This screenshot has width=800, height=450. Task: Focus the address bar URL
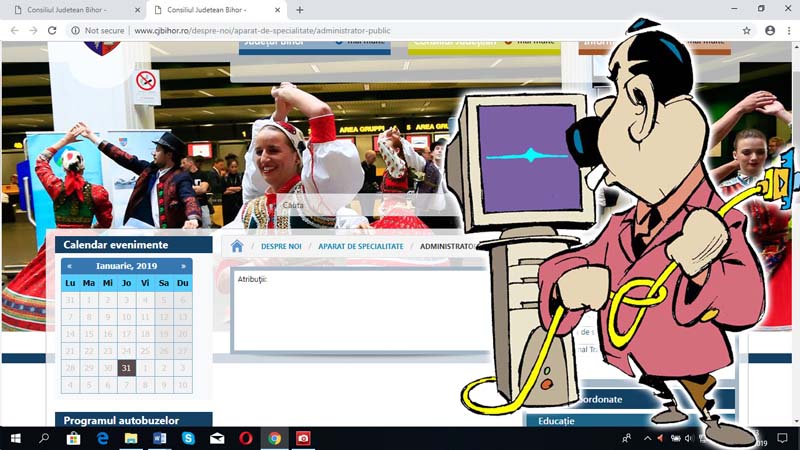tap(262, 31)
